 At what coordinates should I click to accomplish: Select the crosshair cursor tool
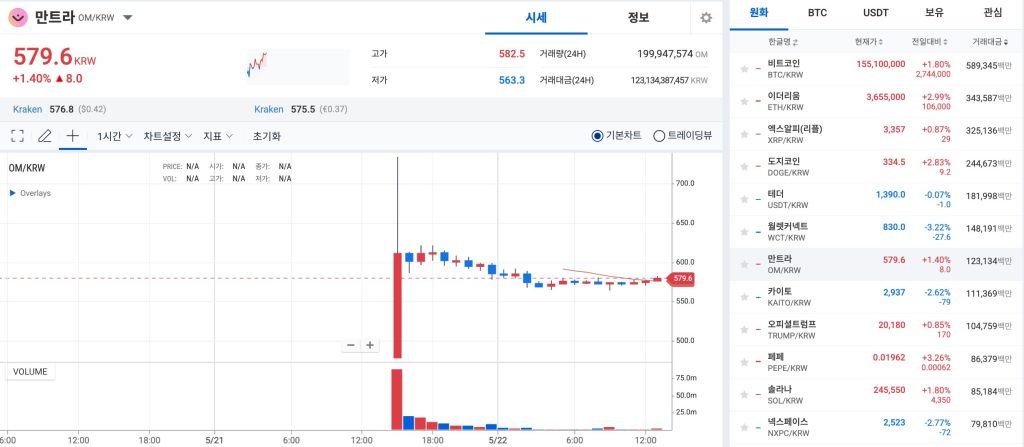(72, 136)
